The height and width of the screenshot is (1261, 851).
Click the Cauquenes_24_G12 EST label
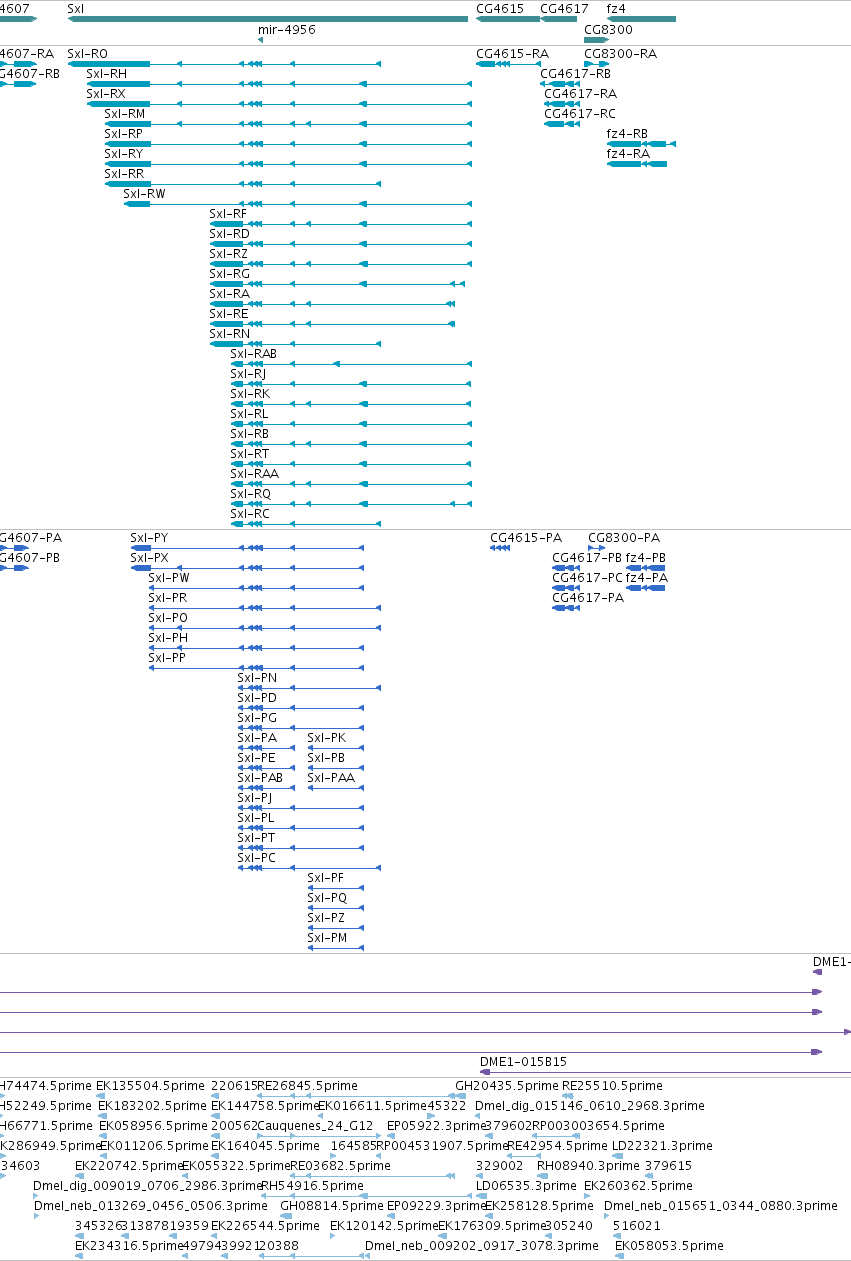[315, 1126]
